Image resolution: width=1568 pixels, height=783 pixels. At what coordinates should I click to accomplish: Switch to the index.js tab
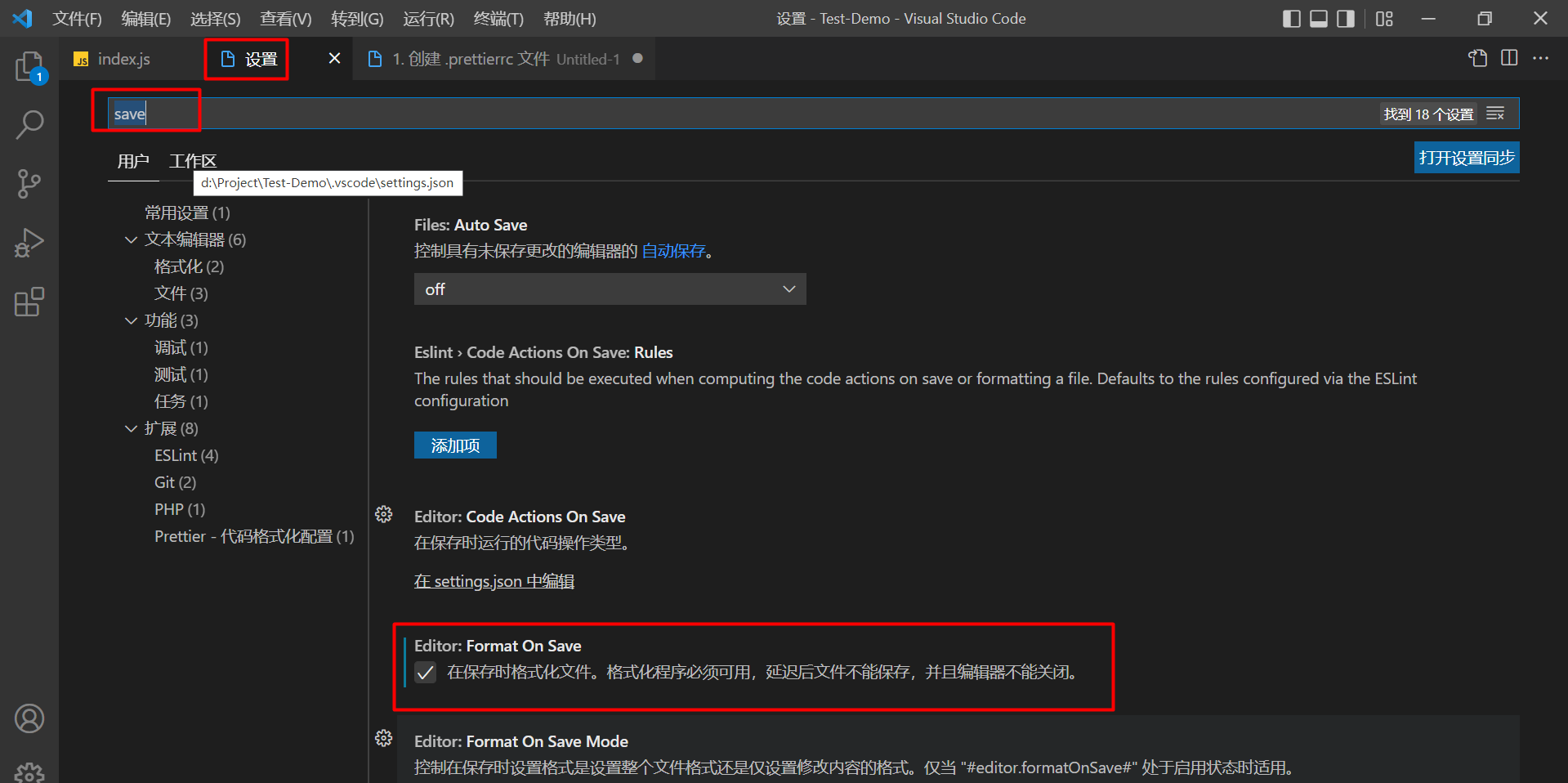point(123,59)
